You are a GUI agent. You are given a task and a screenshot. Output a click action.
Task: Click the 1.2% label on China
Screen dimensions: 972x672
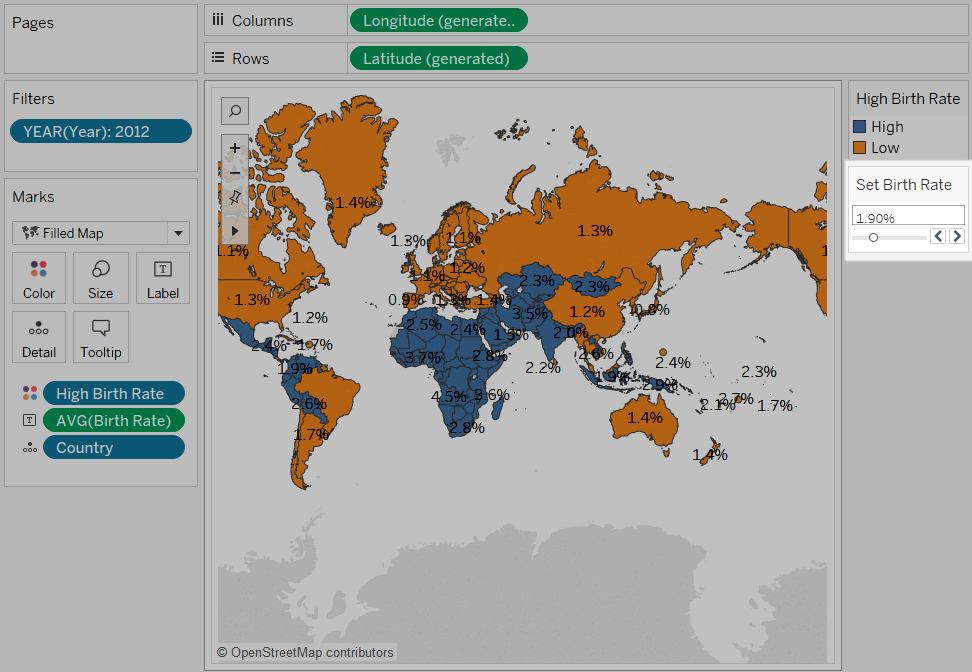587,311
